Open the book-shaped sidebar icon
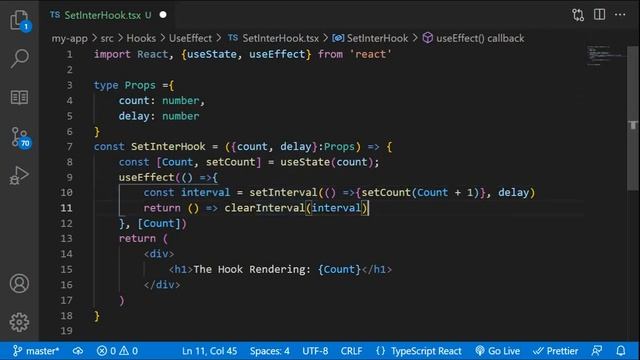This screenshot has width=640, height=360. coord(19,98)
